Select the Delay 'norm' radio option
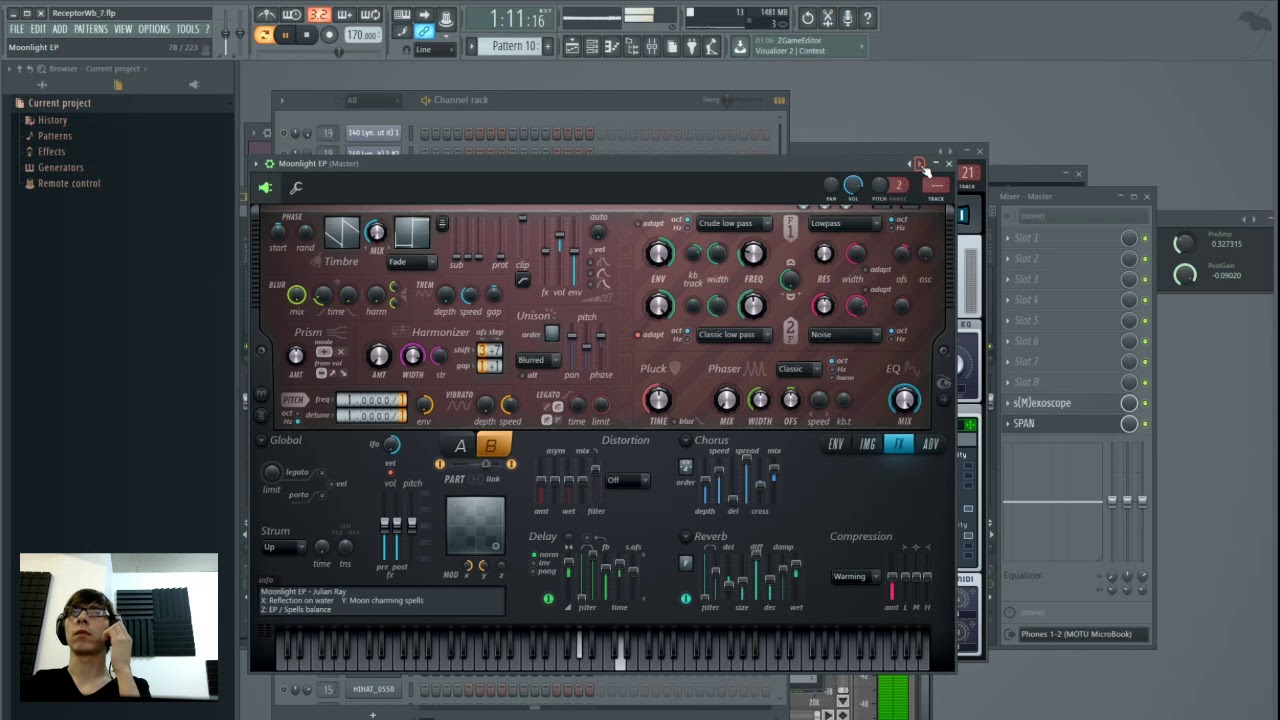 click(x=534, y=554)
